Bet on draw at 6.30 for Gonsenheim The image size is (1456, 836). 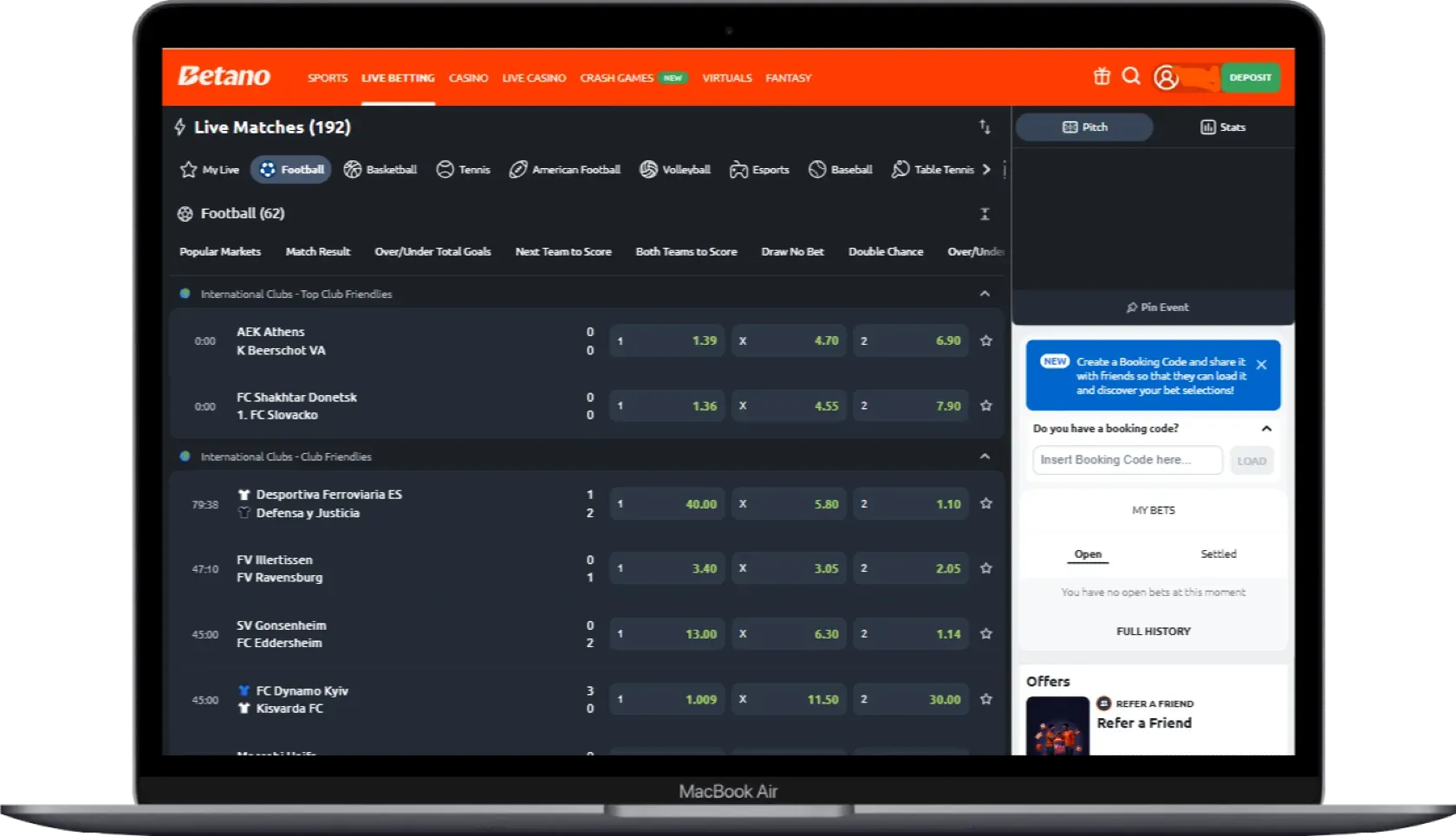tap(790, 634)
